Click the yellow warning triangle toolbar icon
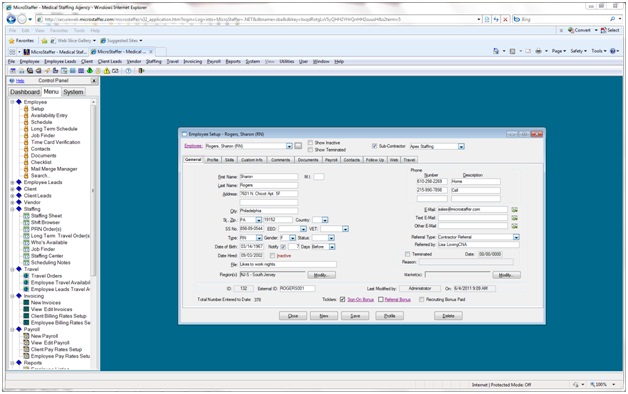The height and width of the screenshot is (394, 628). (x=107, y=71)
